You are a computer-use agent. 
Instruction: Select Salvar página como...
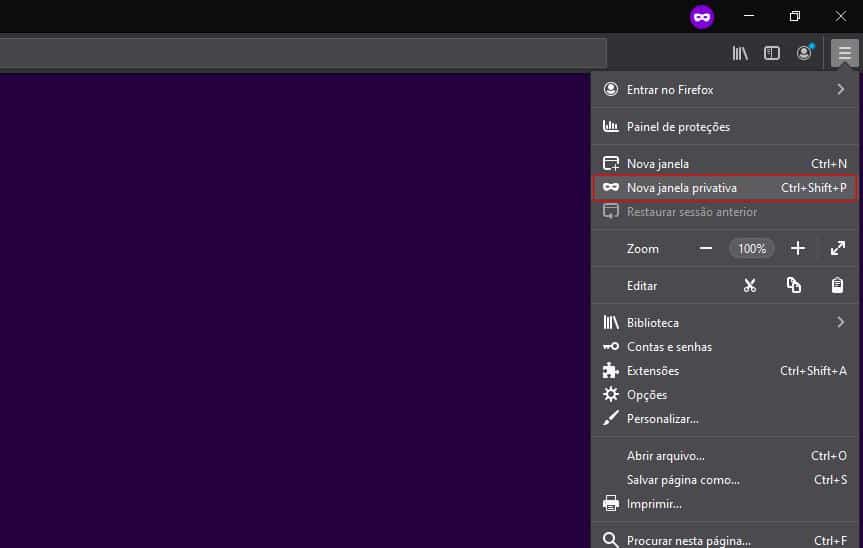pos(725,480)
